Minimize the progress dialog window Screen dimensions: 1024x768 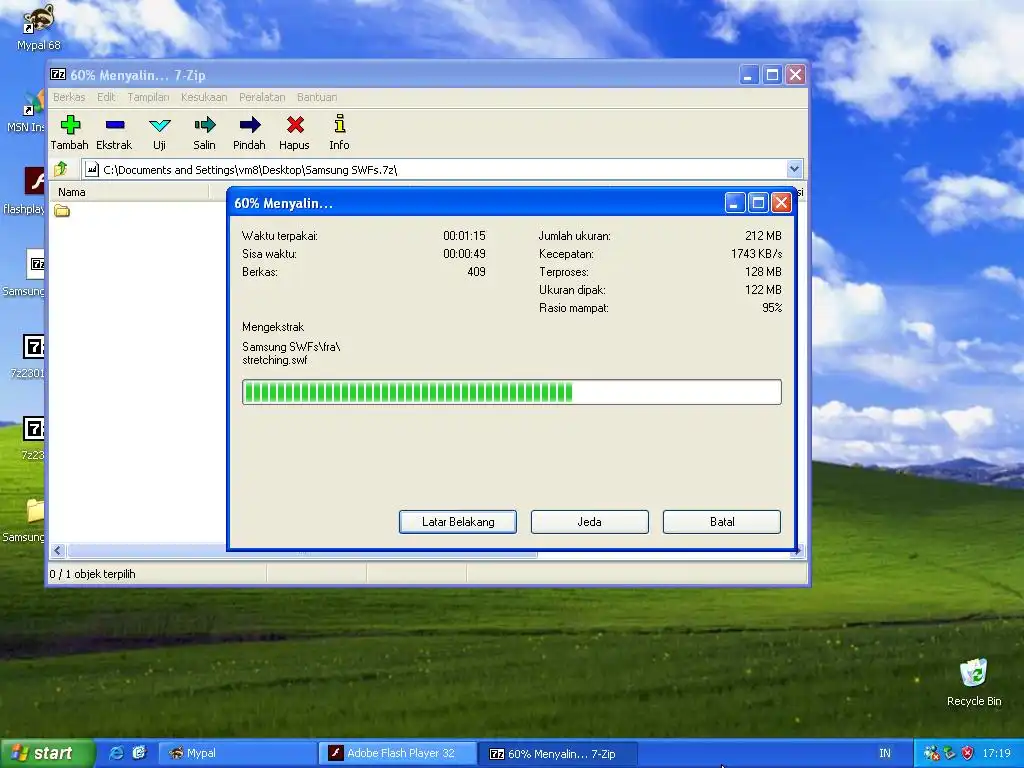pyautogui.click(x=735, y=203)
